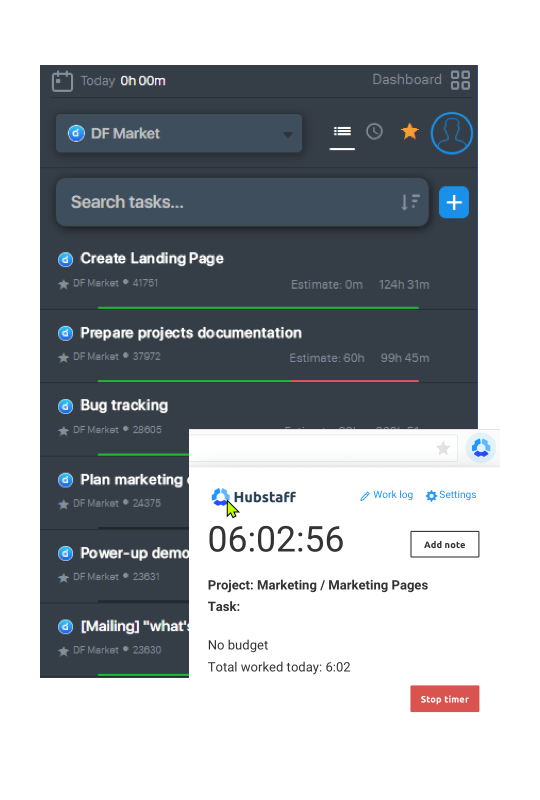Select the Bug tracking task

pos(124,405)
